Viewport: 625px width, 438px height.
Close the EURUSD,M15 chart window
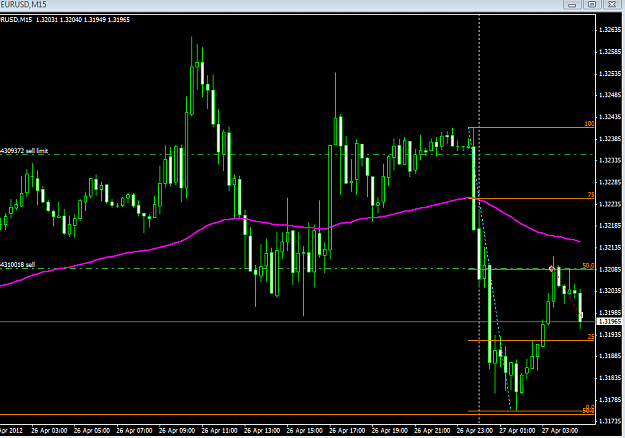[612, 4]
